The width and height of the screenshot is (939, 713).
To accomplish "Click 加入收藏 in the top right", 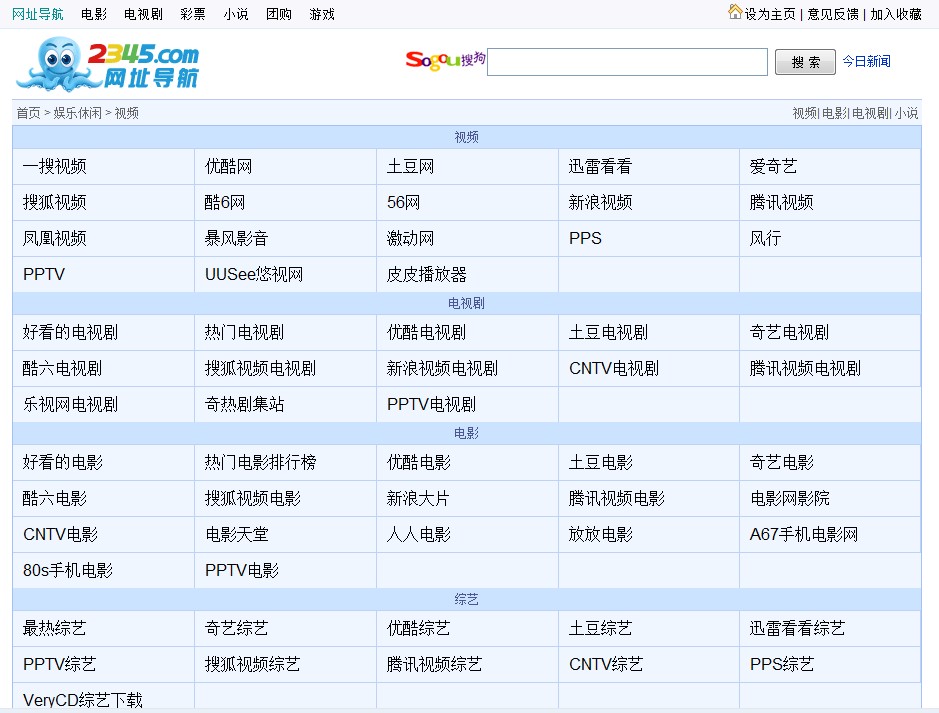I will pyautogui.click(x=895, y=14).
